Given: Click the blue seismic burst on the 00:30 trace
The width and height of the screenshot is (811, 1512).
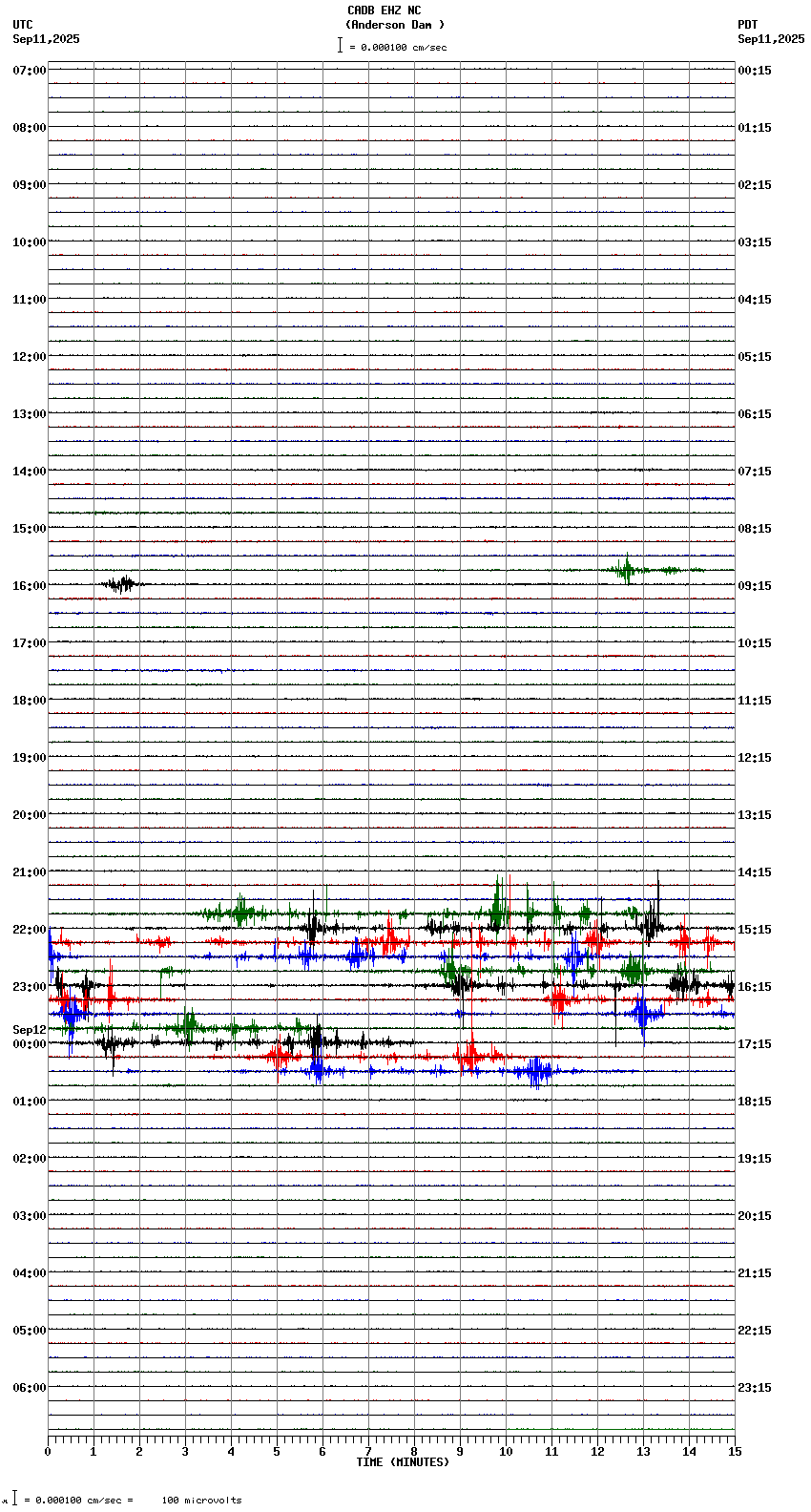Looking at the screenshot, I should pyautogui.click(x=534, y=1071).
